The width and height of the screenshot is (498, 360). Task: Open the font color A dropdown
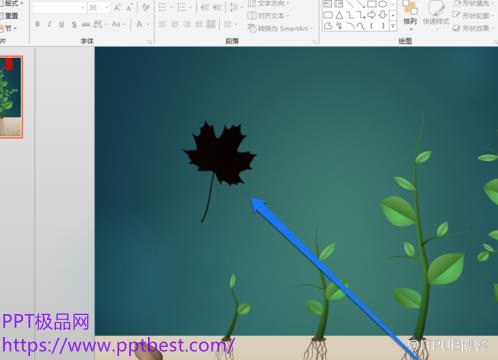142,24
